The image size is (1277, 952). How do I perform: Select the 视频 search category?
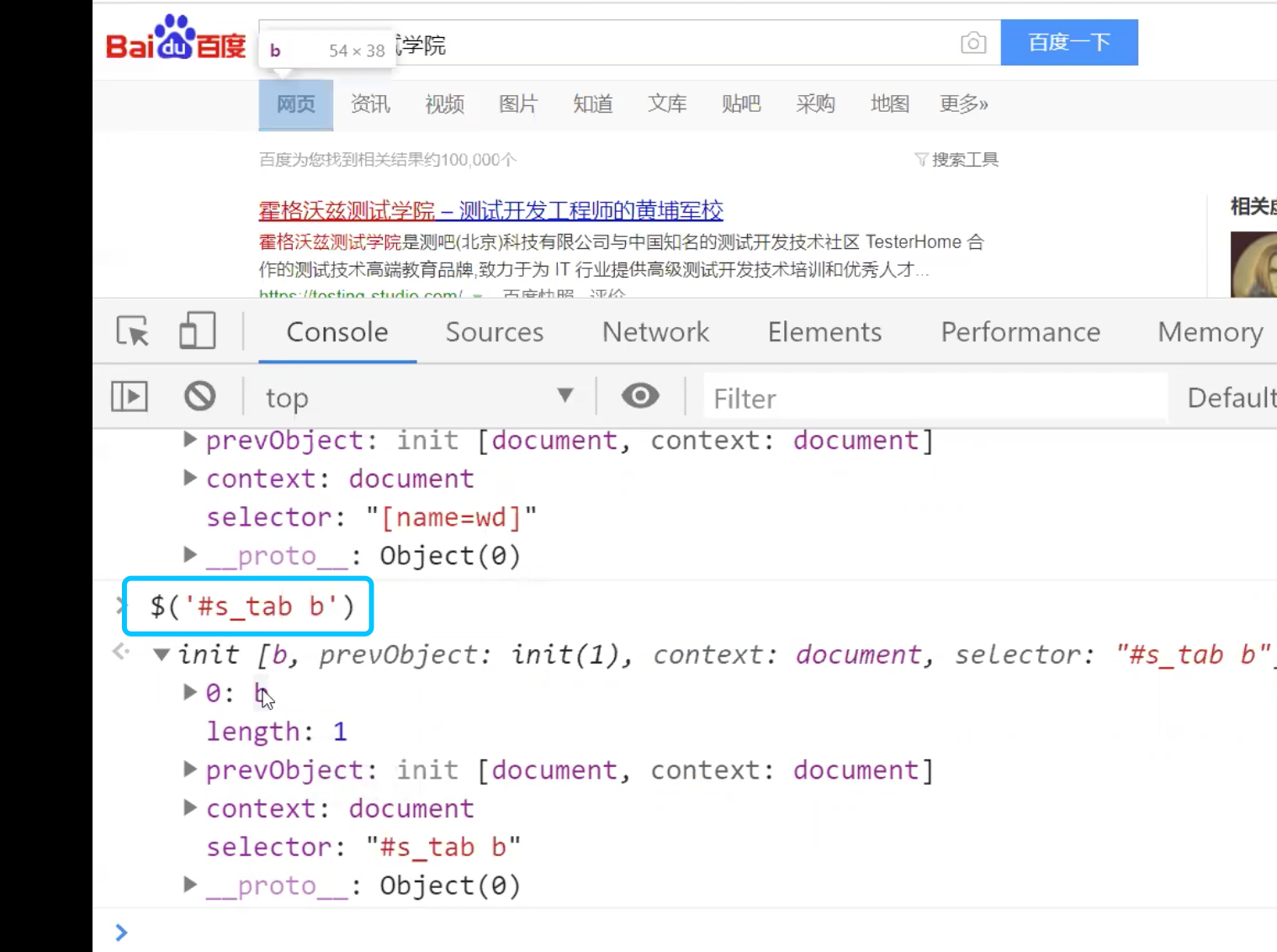444,104
